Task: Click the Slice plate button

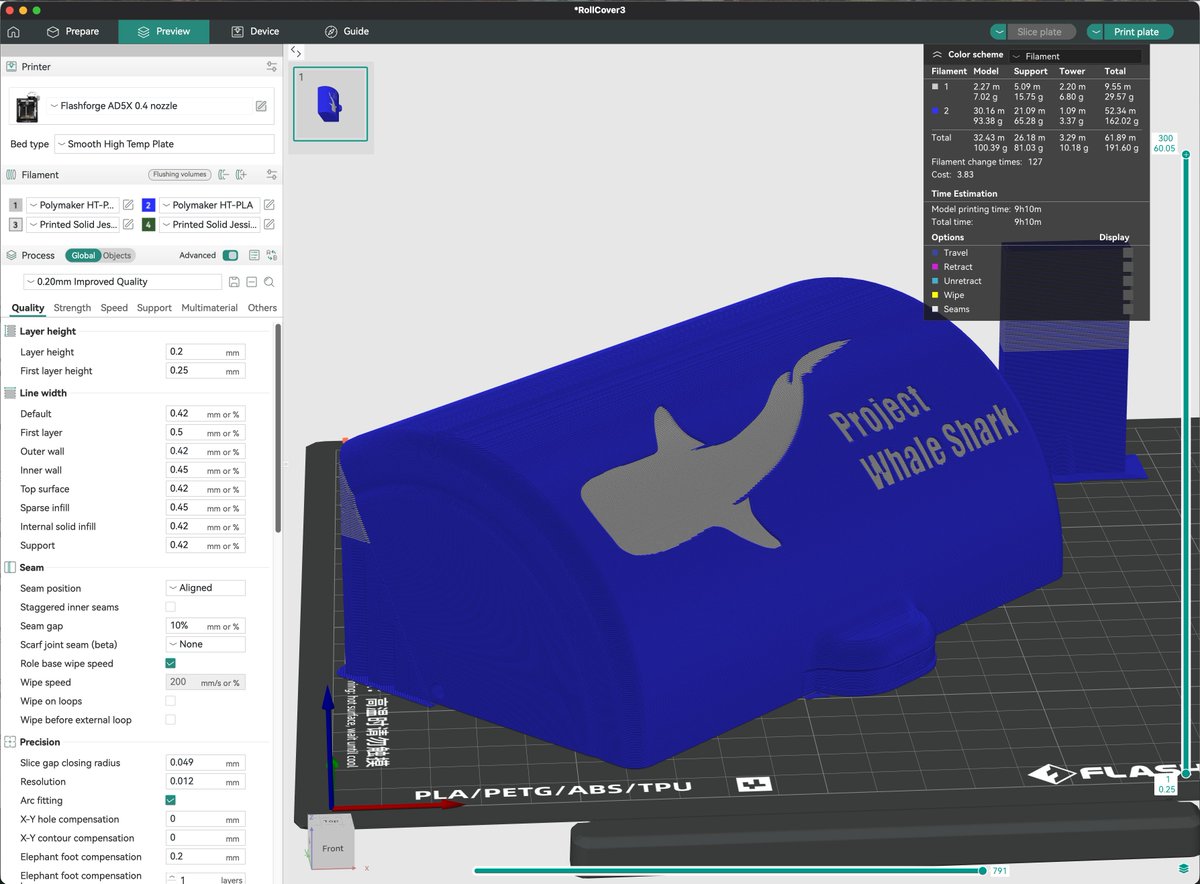Action: [x=1040, y=32]
